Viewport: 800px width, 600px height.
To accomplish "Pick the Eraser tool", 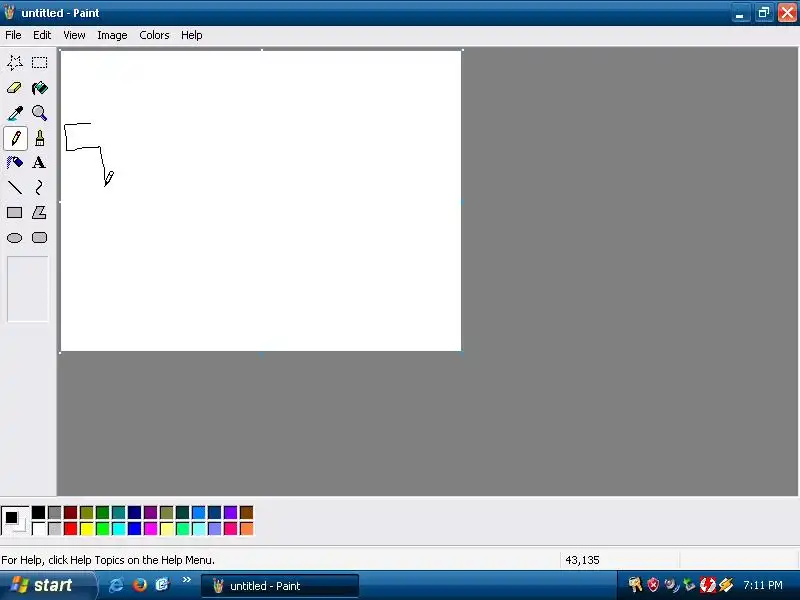I will tap(15, 88).
